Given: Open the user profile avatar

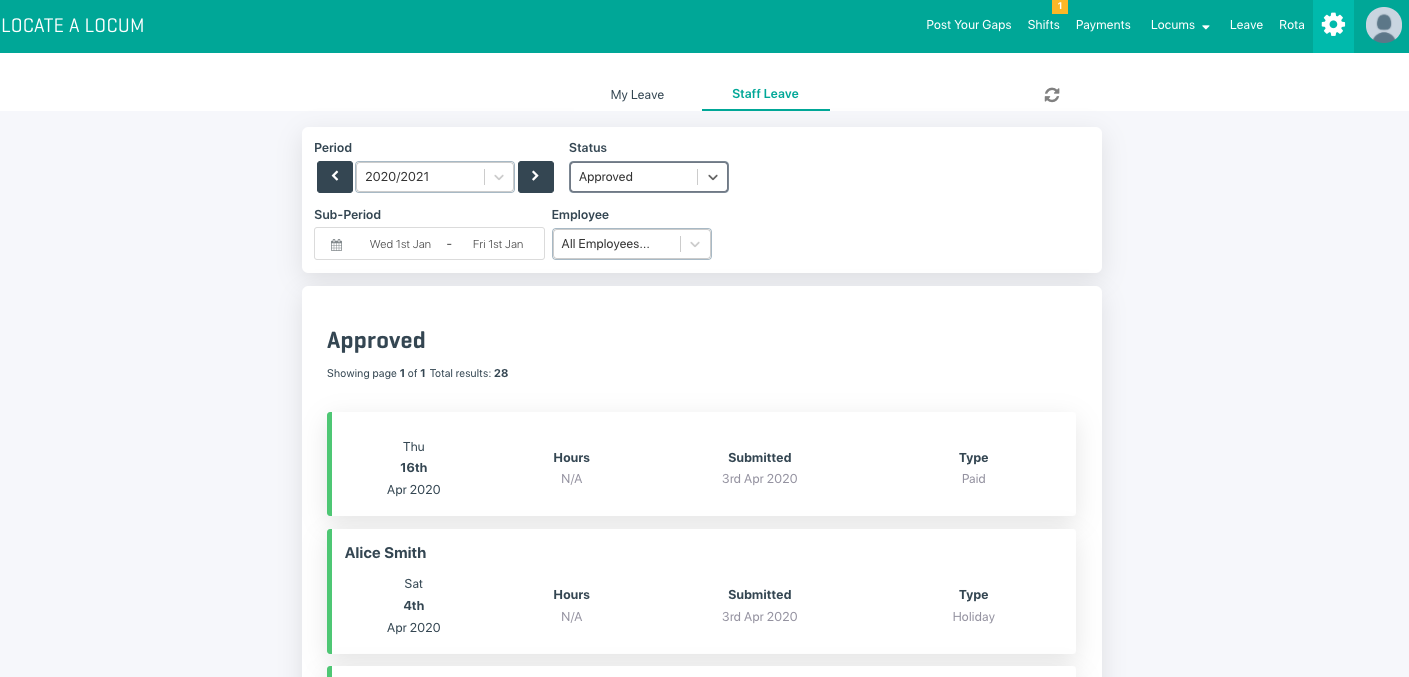Looking at the screenshot, I should [1384, 25].
